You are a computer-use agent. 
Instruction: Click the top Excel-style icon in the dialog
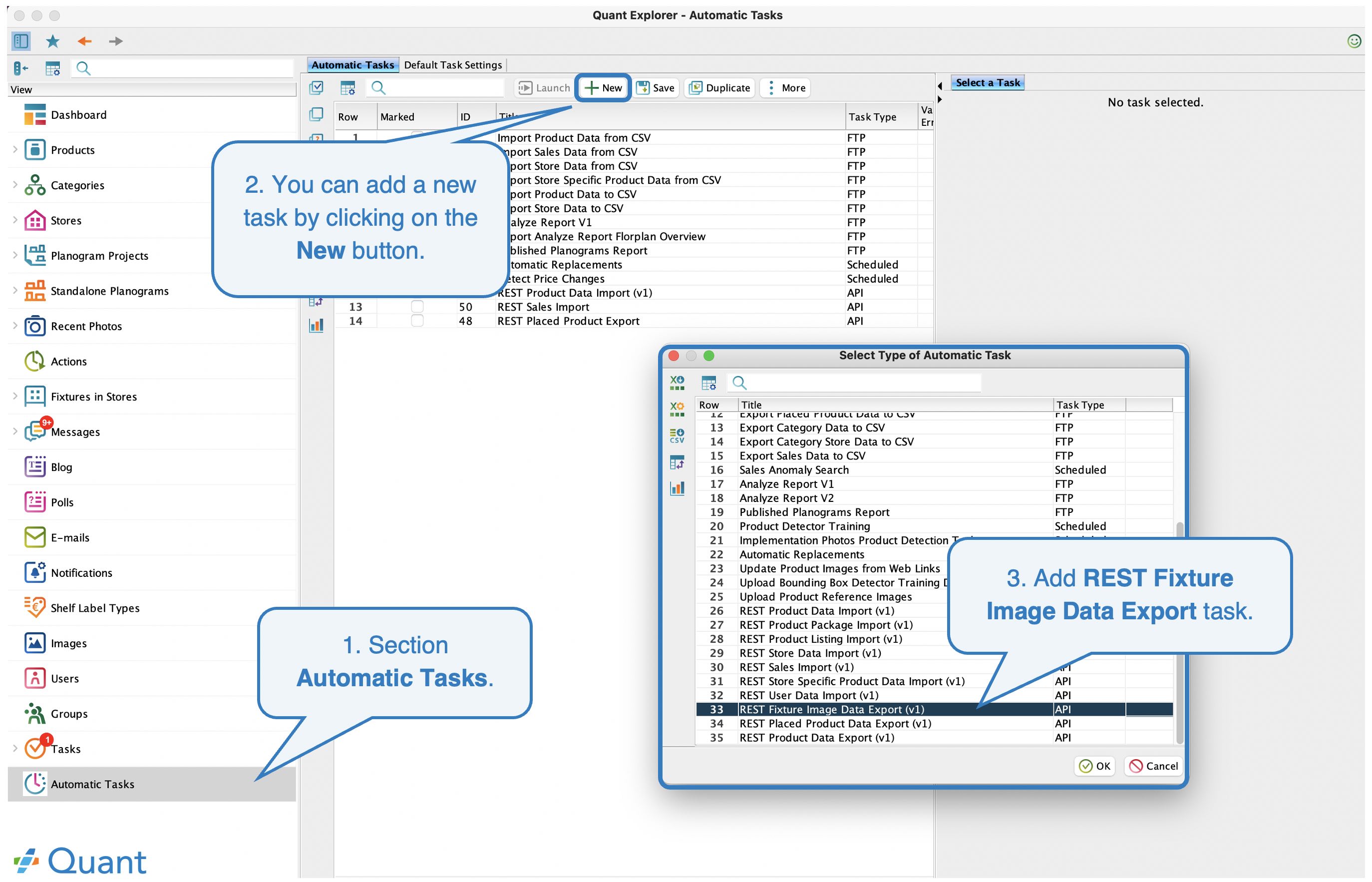(x=677, y=383)
